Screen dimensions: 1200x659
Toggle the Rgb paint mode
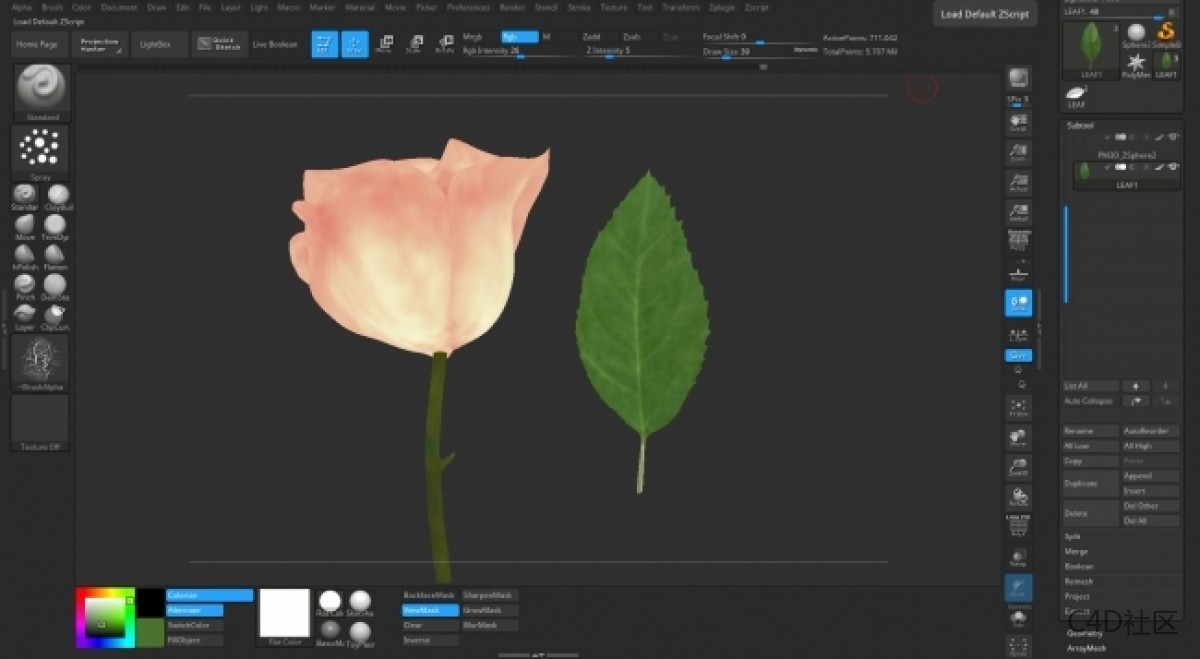pyautogui.click(x=519, y=37)
